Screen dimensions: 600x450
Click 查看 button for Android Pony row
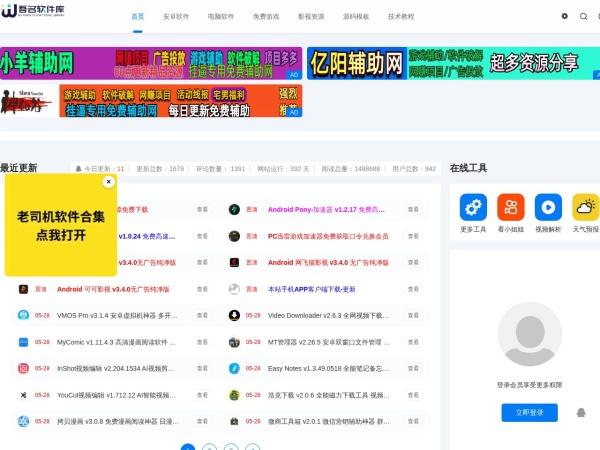[413, 209]
